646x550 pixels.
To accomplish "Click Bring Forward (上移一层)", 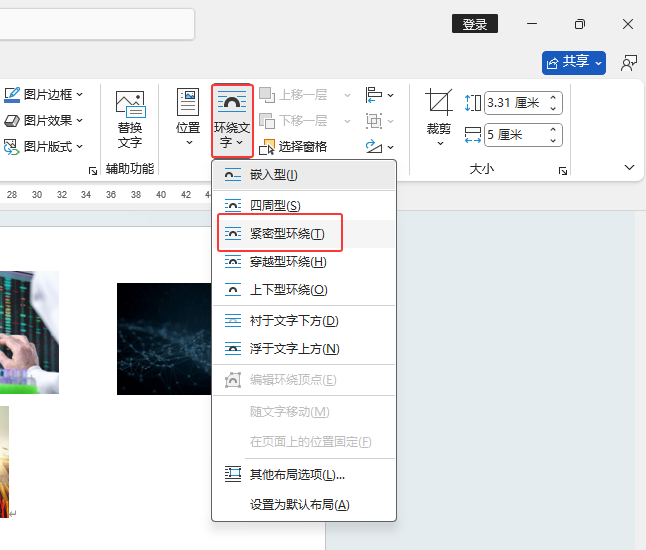I will tap(294, 95).
